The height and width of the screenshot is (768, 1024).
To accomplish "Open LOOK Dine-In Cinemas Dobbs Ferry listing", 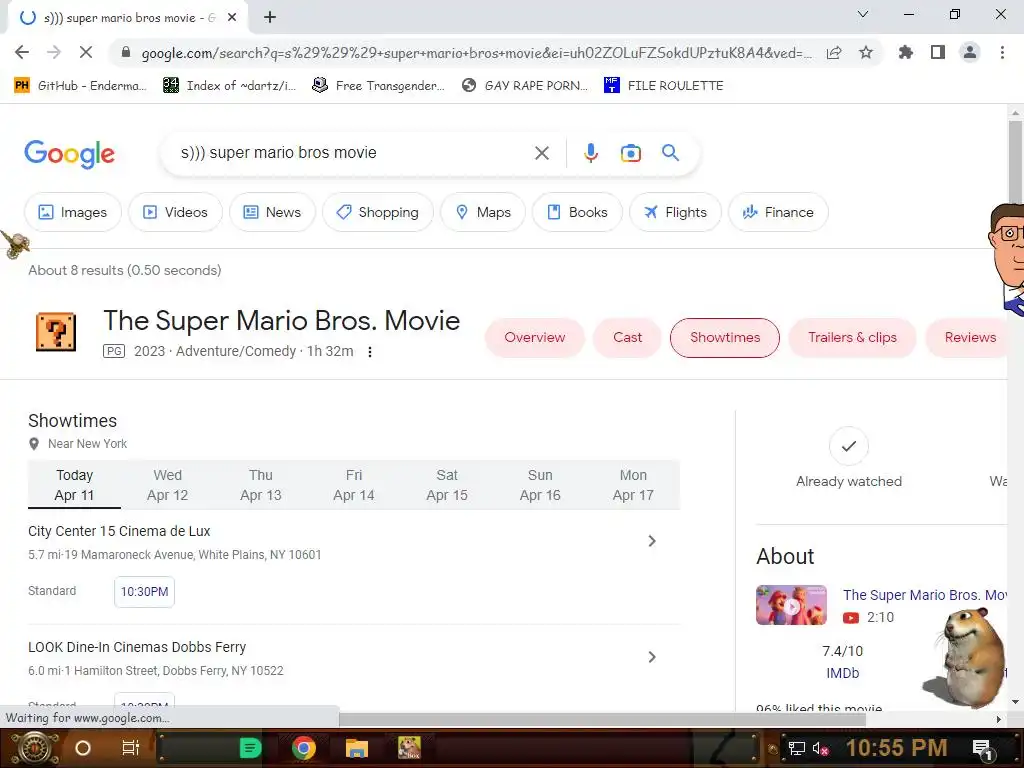I will pos(136,647).
